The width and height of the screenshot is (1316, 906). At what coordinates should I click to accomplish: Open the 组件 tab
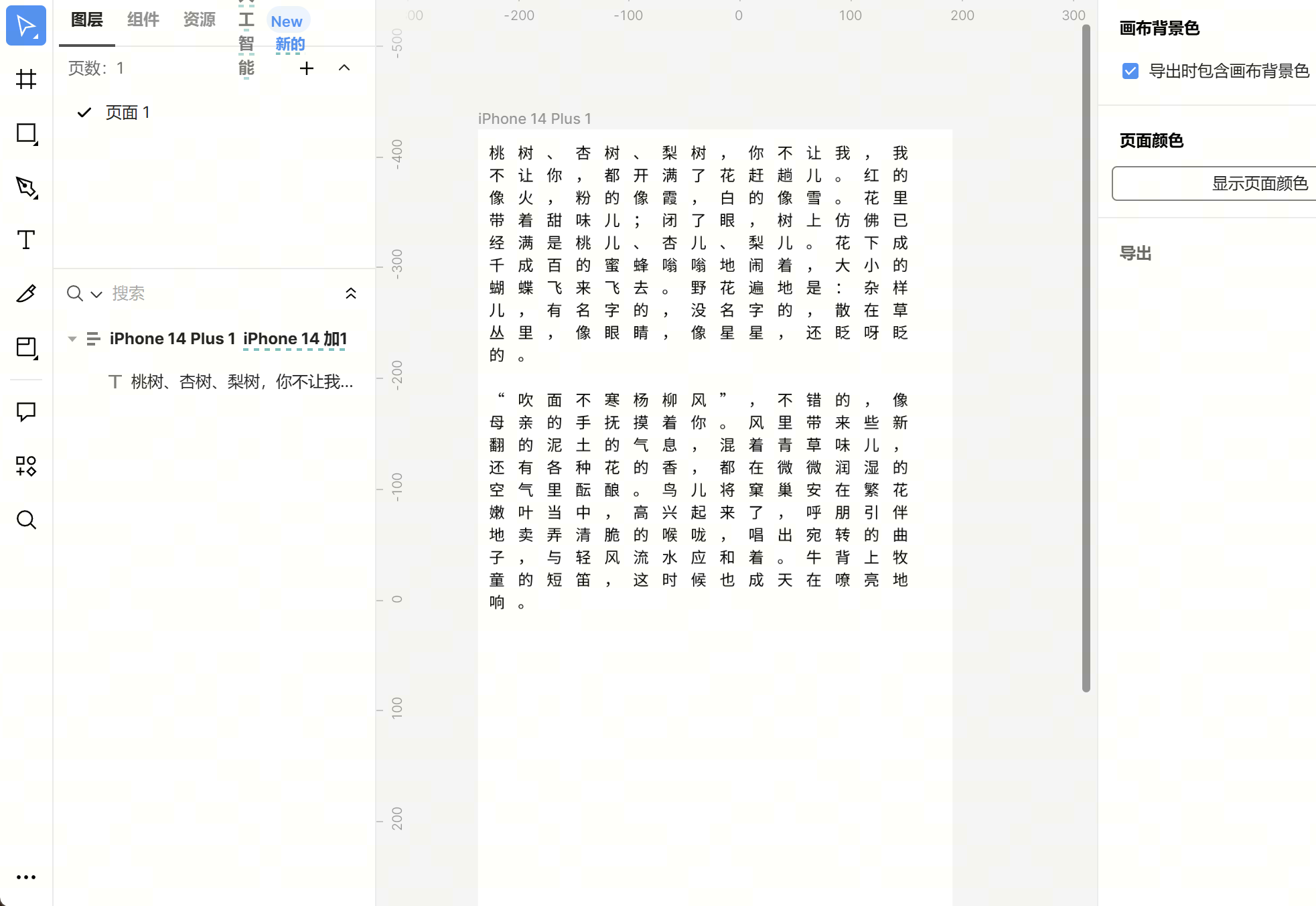click(x=143, y=21)
